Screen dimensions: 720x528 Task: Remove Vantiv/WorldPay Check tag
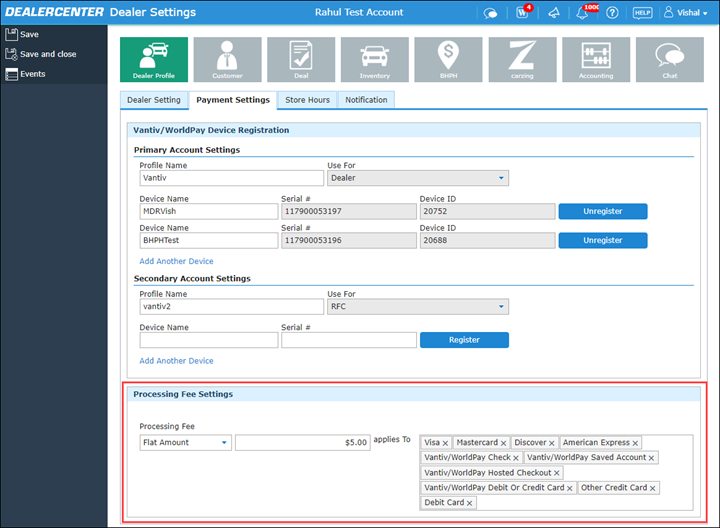click(x=516, y=458)
